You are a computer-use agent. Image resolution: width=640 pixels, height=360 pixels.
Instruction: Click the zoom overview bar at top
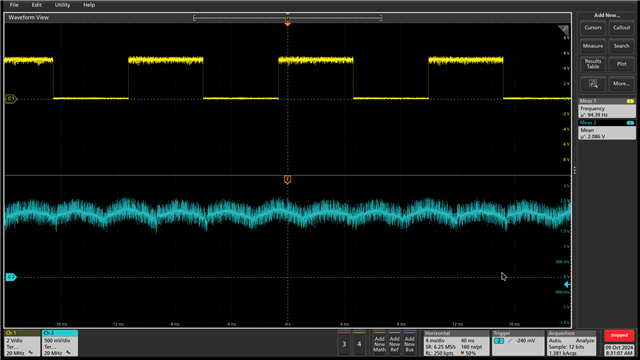[x=287, y=18]
